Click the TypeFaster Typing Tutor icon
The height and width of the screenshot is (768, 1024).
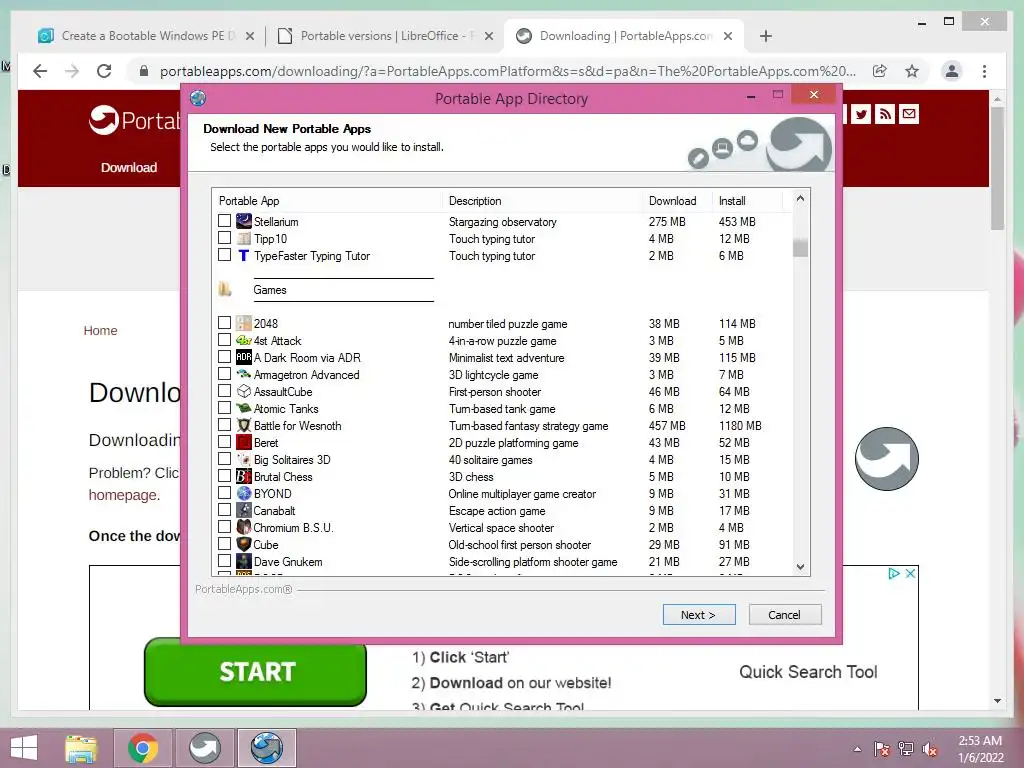coord(244,255)
